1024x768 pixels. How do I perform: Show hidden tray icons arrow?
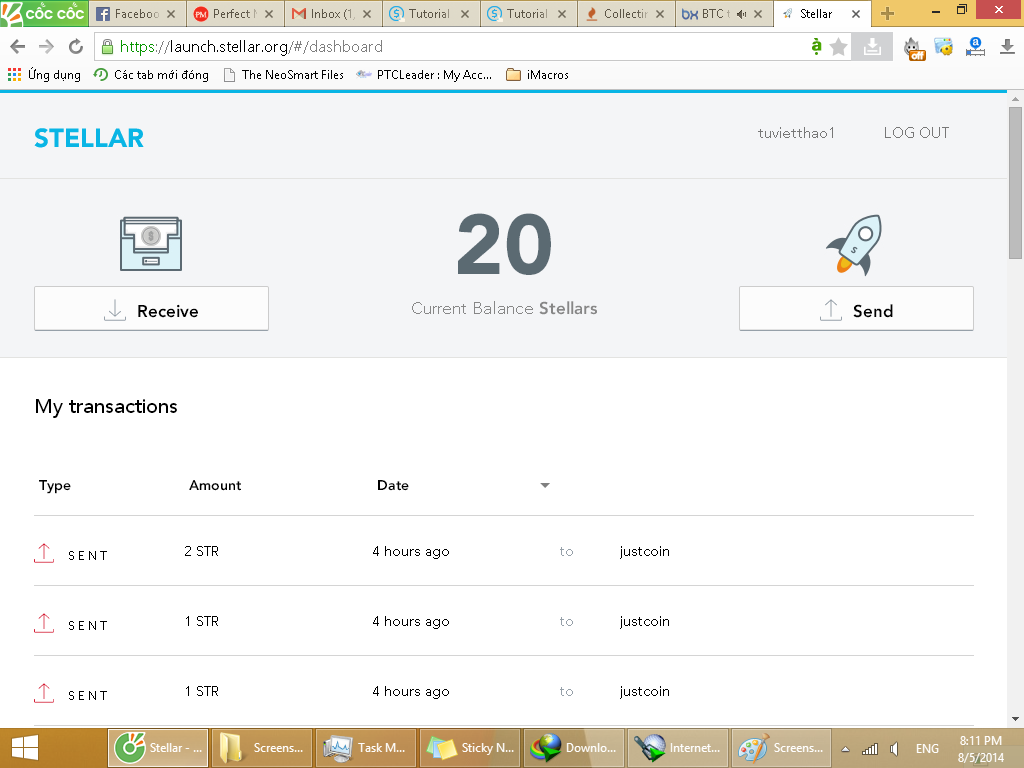845,749
